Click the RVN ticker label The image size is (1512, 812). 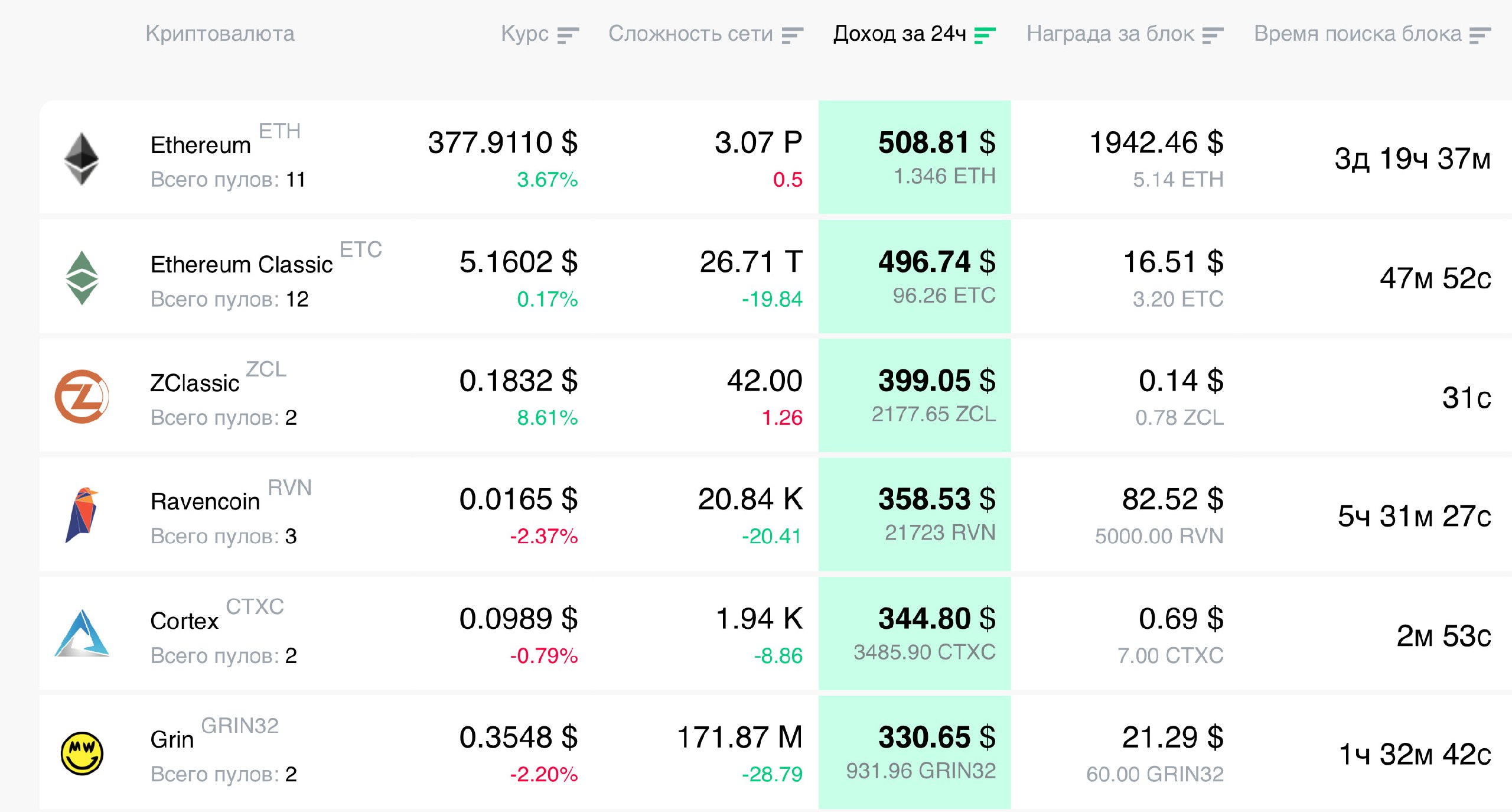(x=289, y=488)
